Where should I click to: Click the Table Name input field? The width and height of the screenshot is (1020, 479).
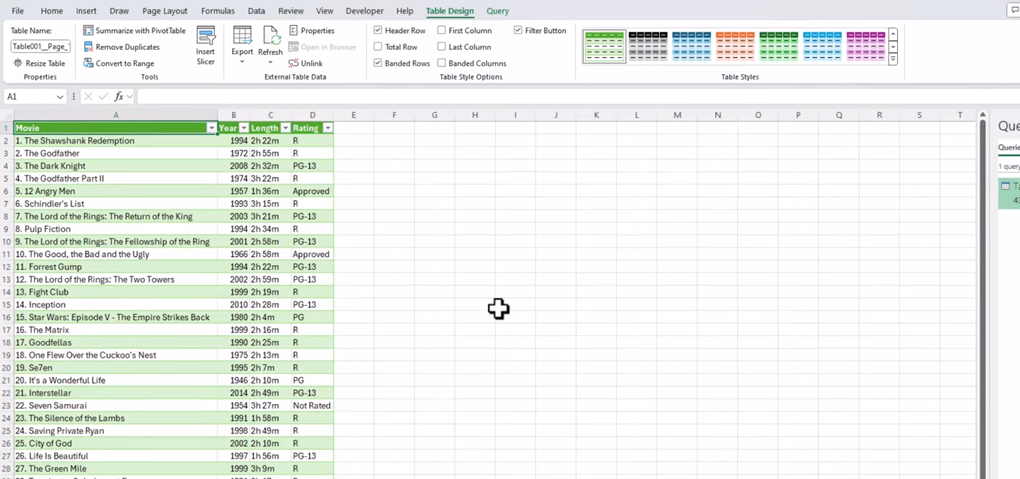(x=40, y=47)
